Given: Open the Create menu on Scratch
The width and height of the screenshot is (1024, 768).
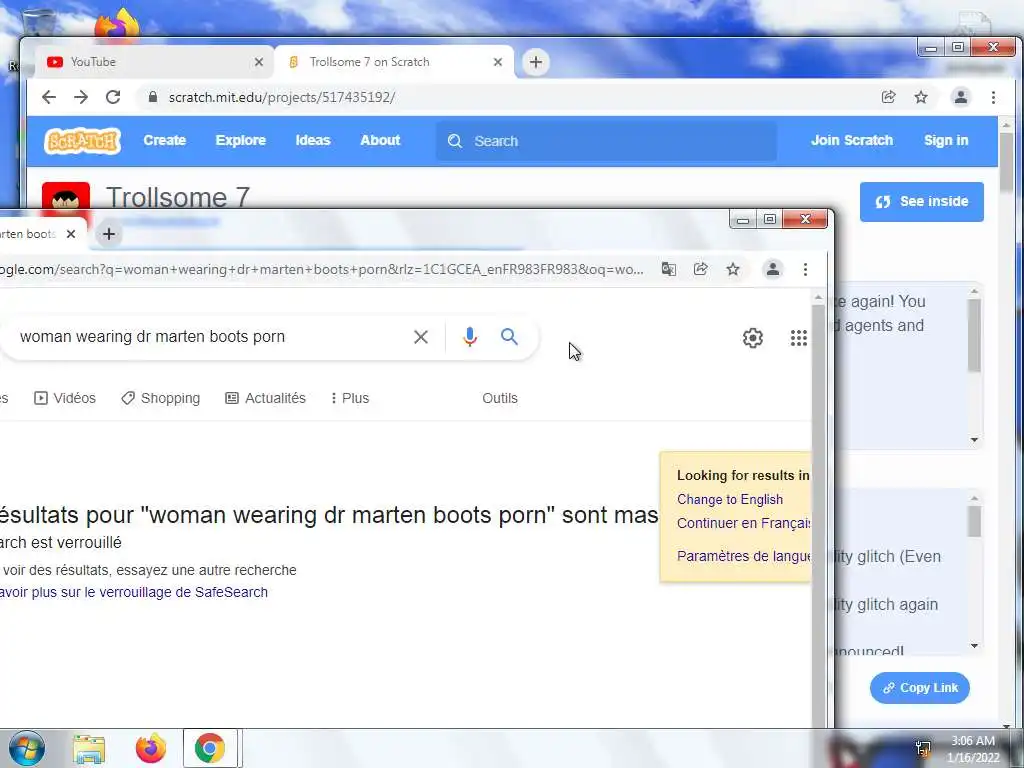Looking at the screenshot, I should tap(165, 140).
